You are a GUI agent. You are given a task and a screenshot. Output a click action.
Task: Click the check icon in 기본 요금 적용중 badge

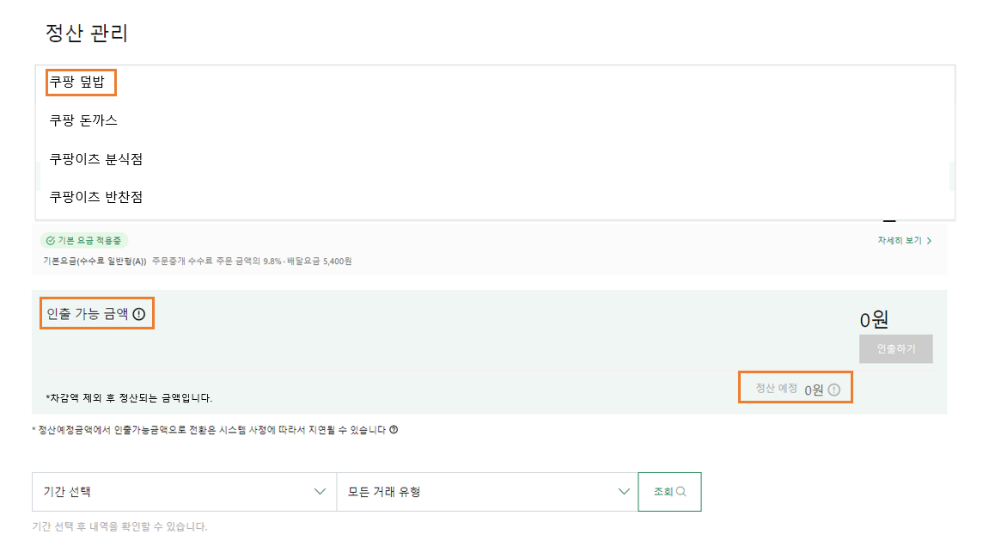pos(50,240)
